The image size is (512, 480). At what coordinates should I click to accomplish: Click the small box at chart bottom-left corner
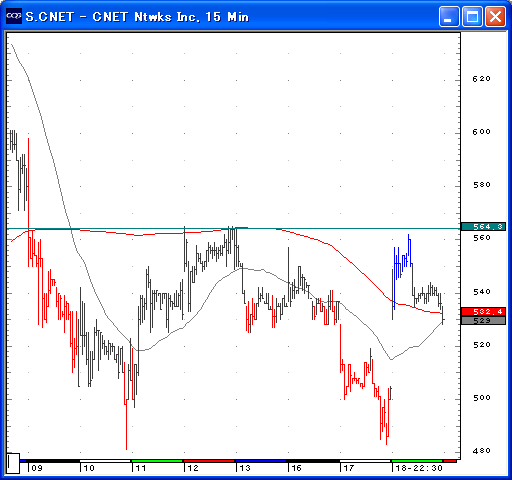click(13, 463)
